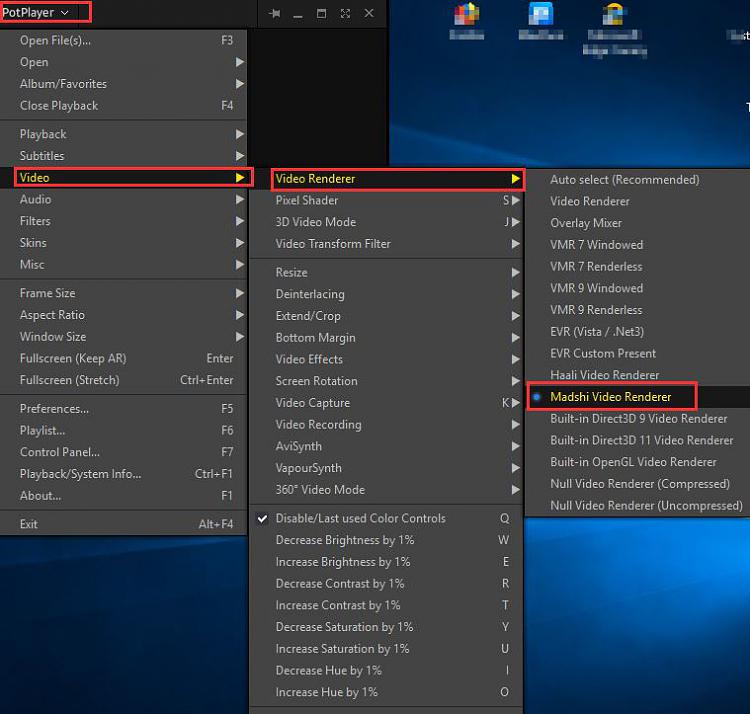Choose Increase Brightness by 1%
The height and width of the screenshot is (714, 750).
click(342, 562)
